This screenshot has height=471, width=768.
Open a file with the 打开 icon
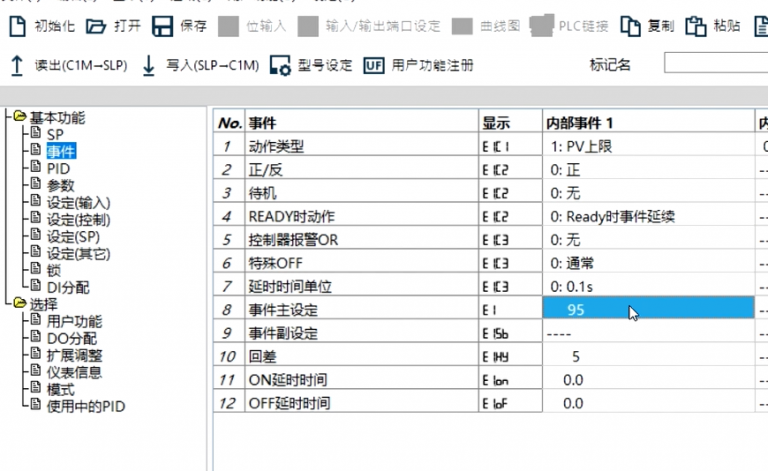point(95,26)
